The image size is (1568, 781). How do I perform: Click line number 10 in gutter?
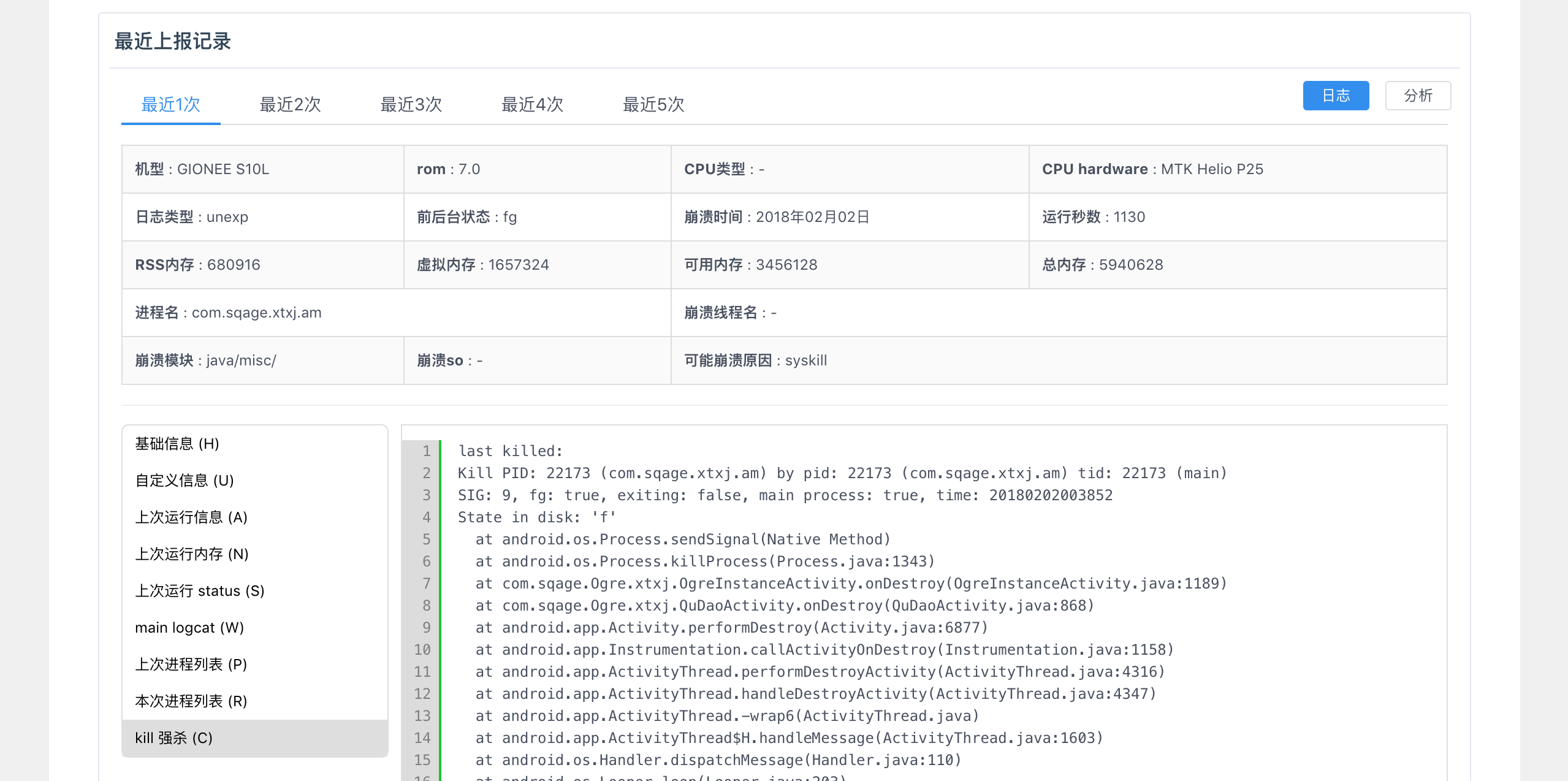pos(422,650)
